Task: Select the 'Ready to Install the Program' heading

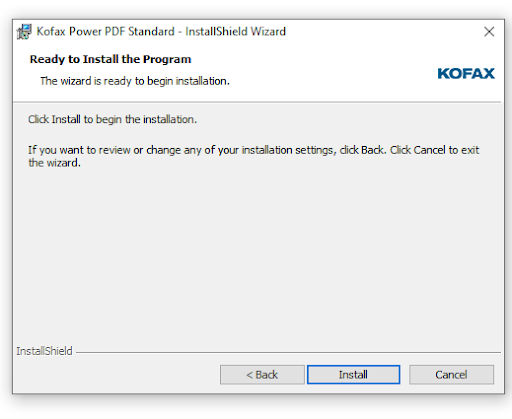Action: coord(110,59)
